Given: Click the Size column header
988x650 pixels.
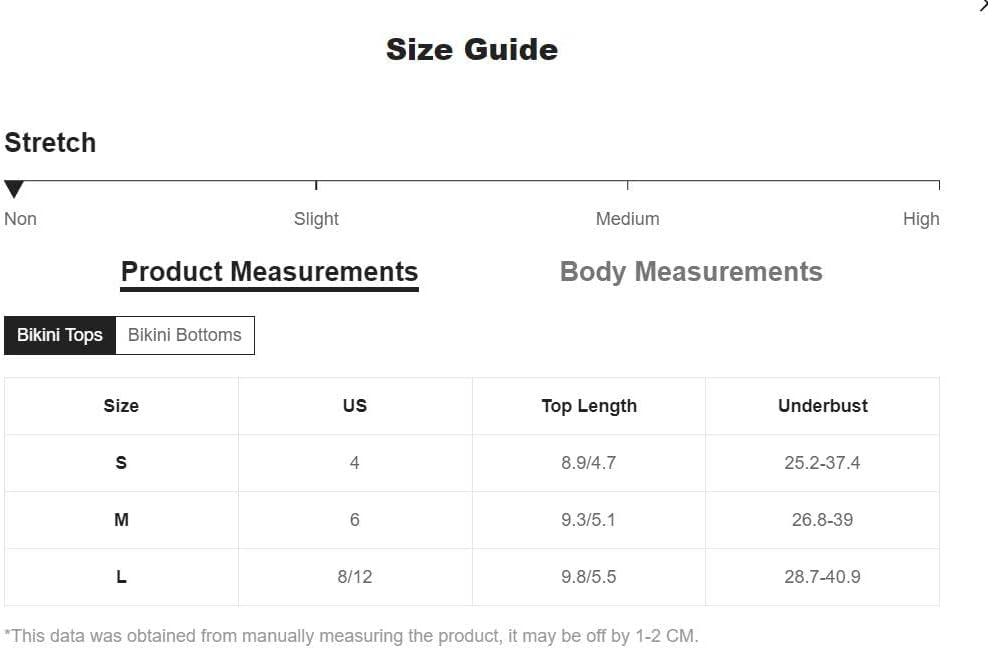Looking at the screenshot, I should 121,406.
